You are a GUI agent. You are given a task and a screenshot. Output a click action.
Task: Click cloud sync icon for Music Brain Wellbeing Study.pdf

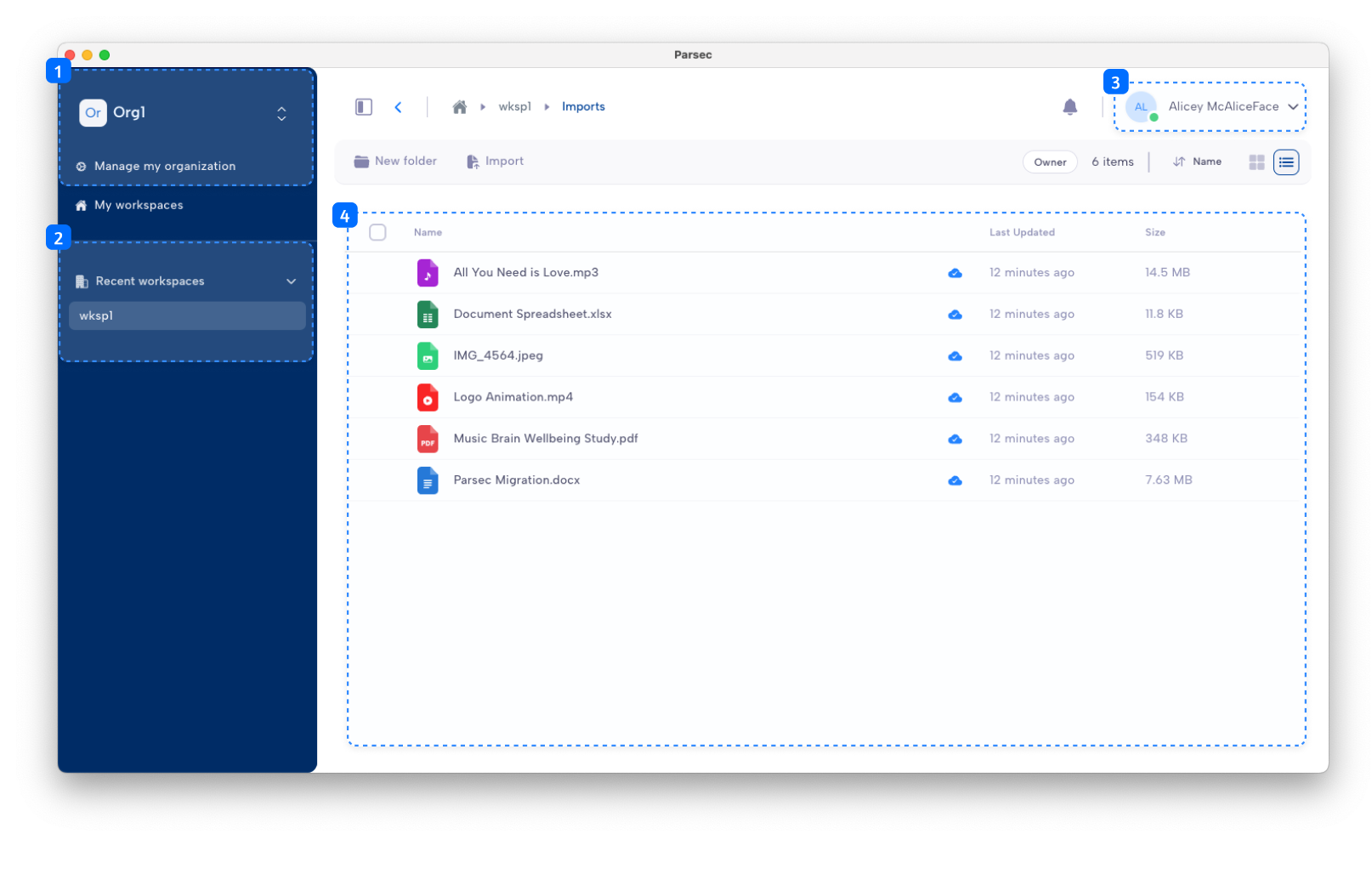coord(955,440)
